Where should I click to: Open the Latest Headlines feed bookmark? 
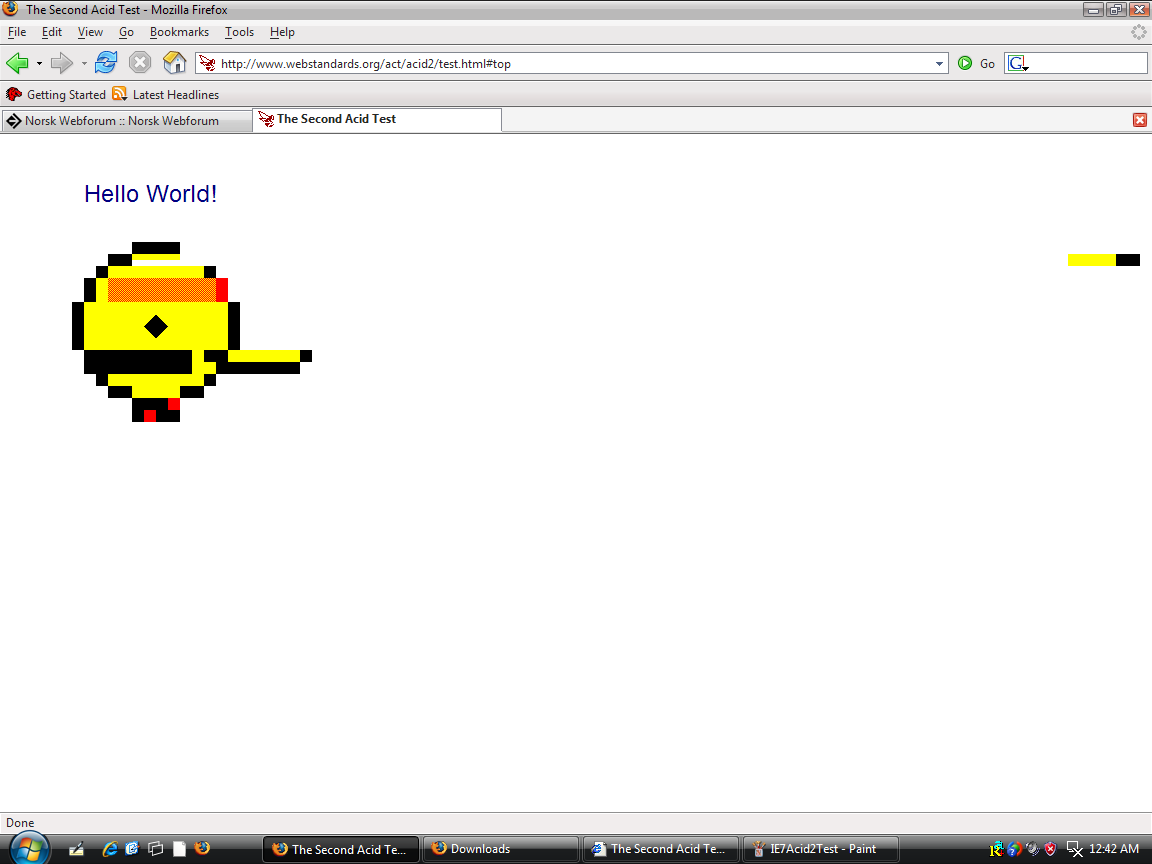click(165, 94)
